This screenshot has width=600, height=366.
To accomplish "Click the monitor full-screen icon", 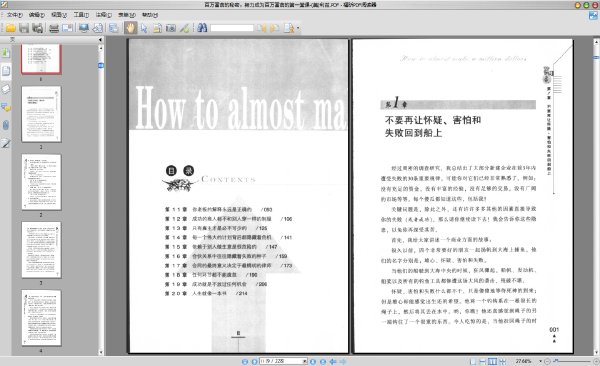I will [x=84, y=28].
